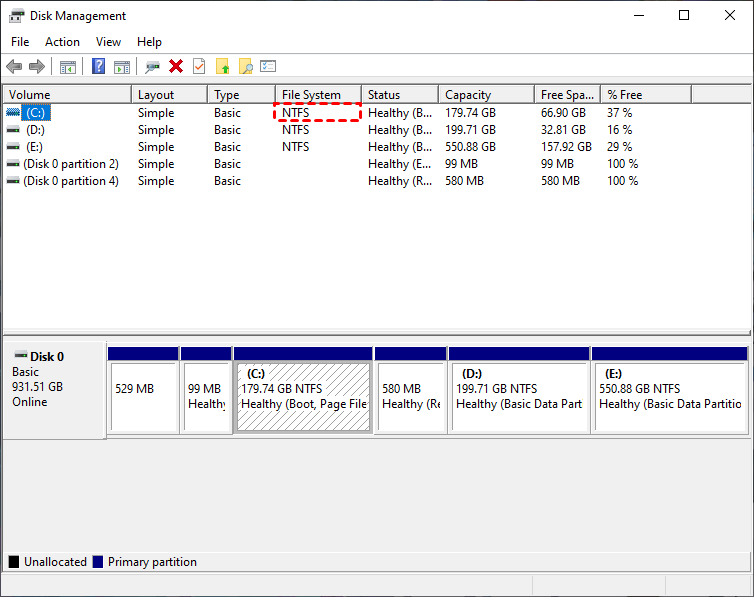Sort by the Type column header
This screenshot has width=754, height=597.
click(x=242, y=95)
